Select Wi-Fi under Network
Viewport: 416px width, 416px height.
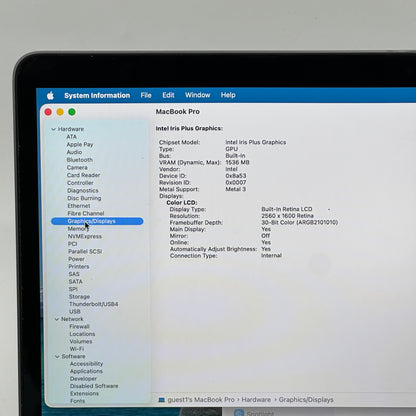click(x=77, y=349)
